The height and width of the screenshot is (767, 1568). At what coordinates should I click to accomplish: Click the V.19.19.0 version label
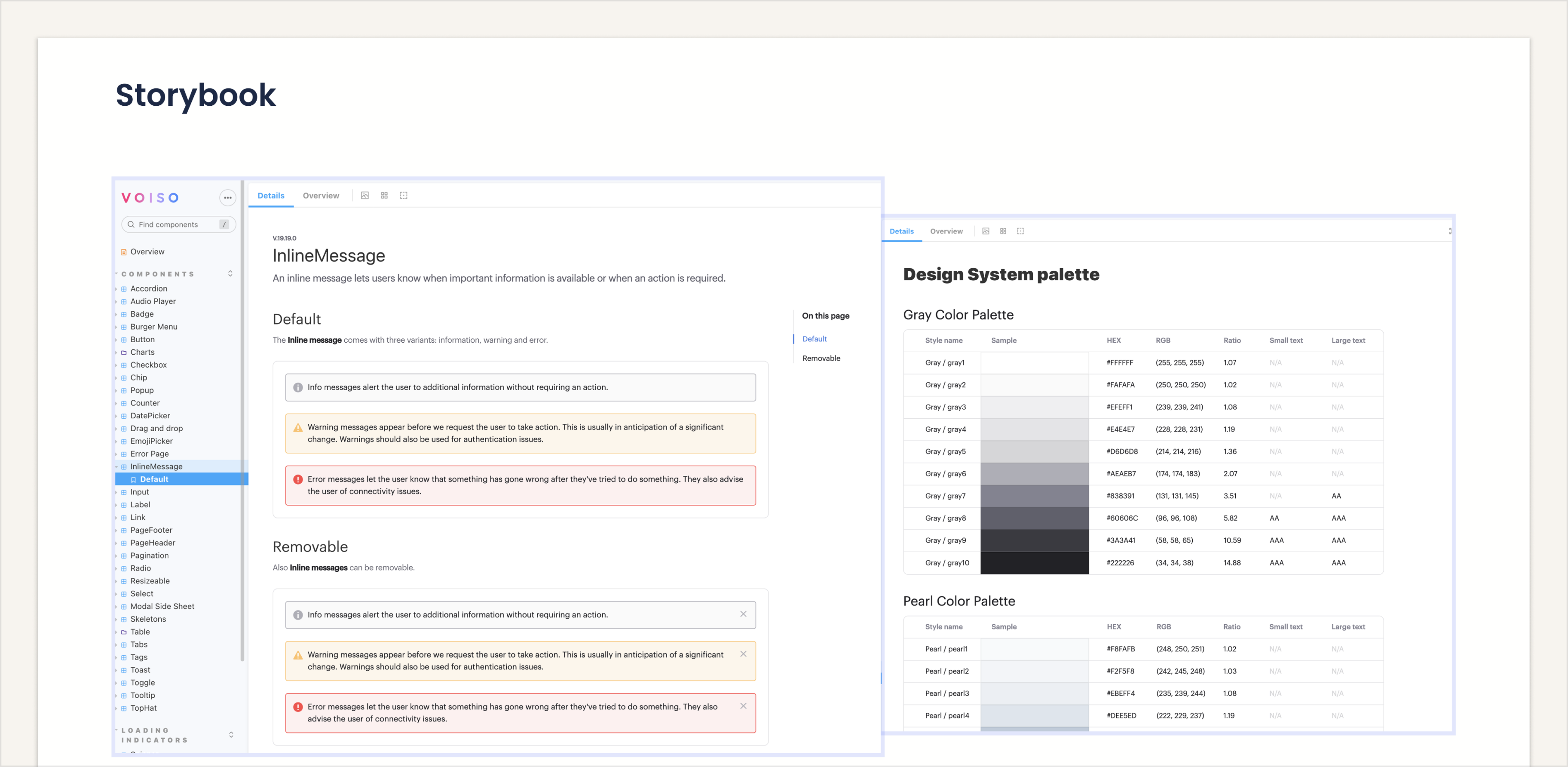(284, 239)
